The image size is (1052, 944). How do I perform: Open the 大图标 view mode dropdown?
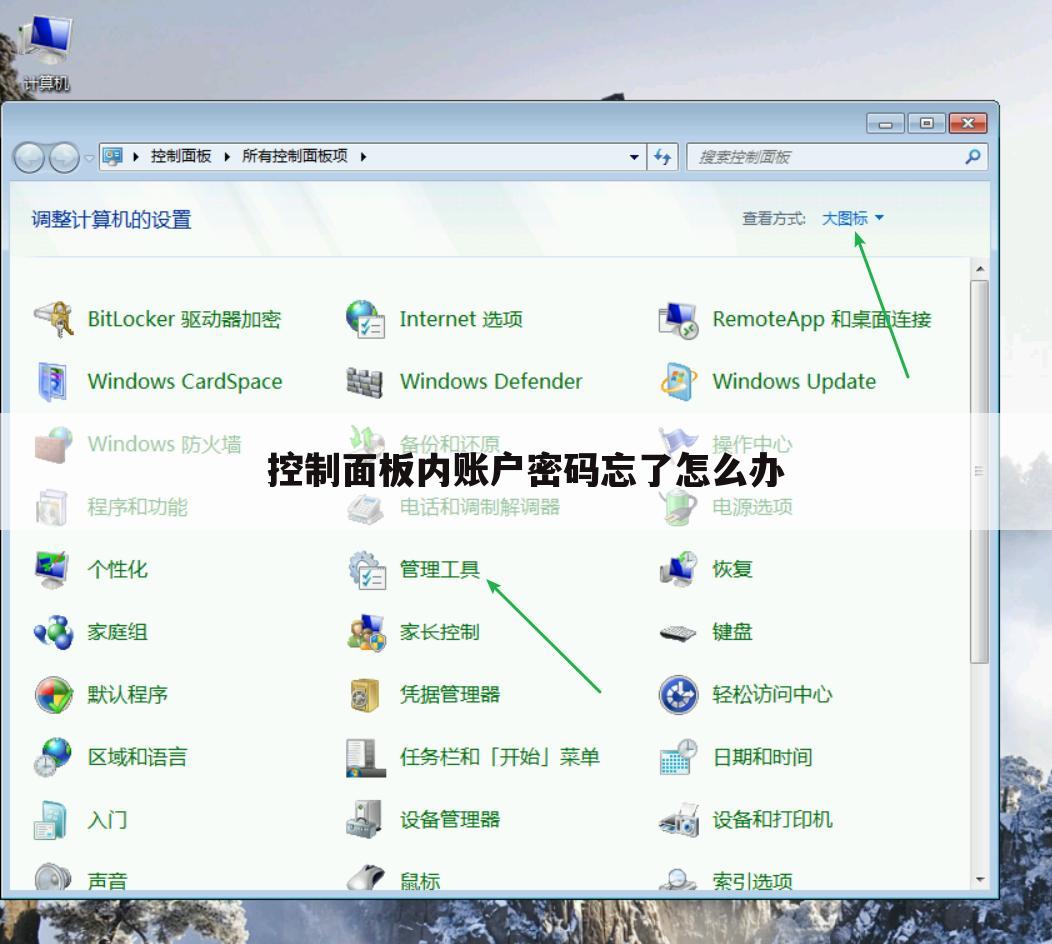pos(853,218)
